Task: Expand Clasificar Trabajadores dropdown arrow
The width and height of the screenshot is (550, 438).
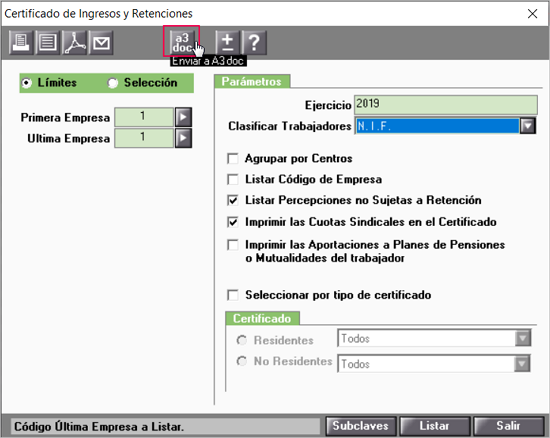Action: (x=528, y=126)
